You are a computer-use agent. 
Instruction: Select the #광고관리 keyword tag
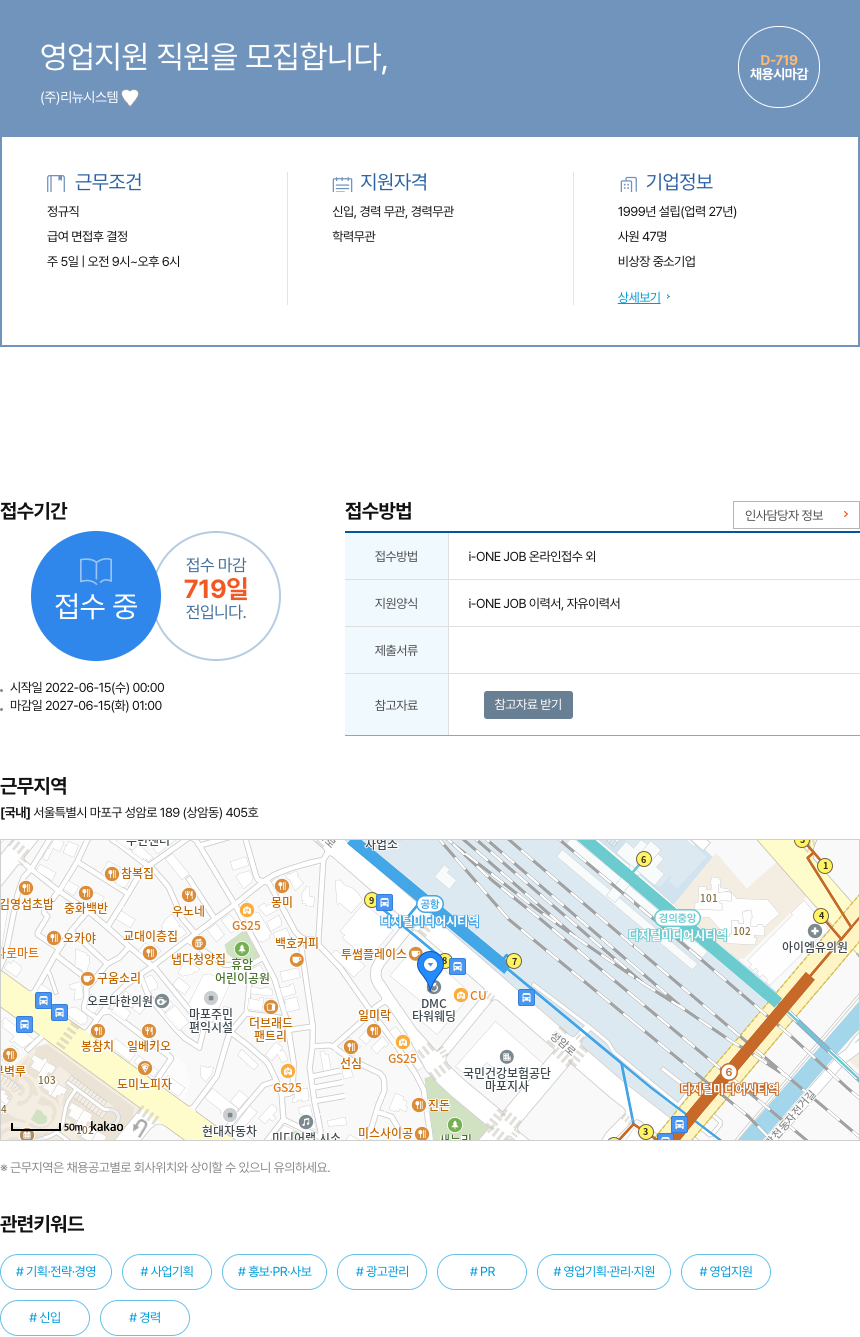pyautogui.click(x=382, y=1272)
